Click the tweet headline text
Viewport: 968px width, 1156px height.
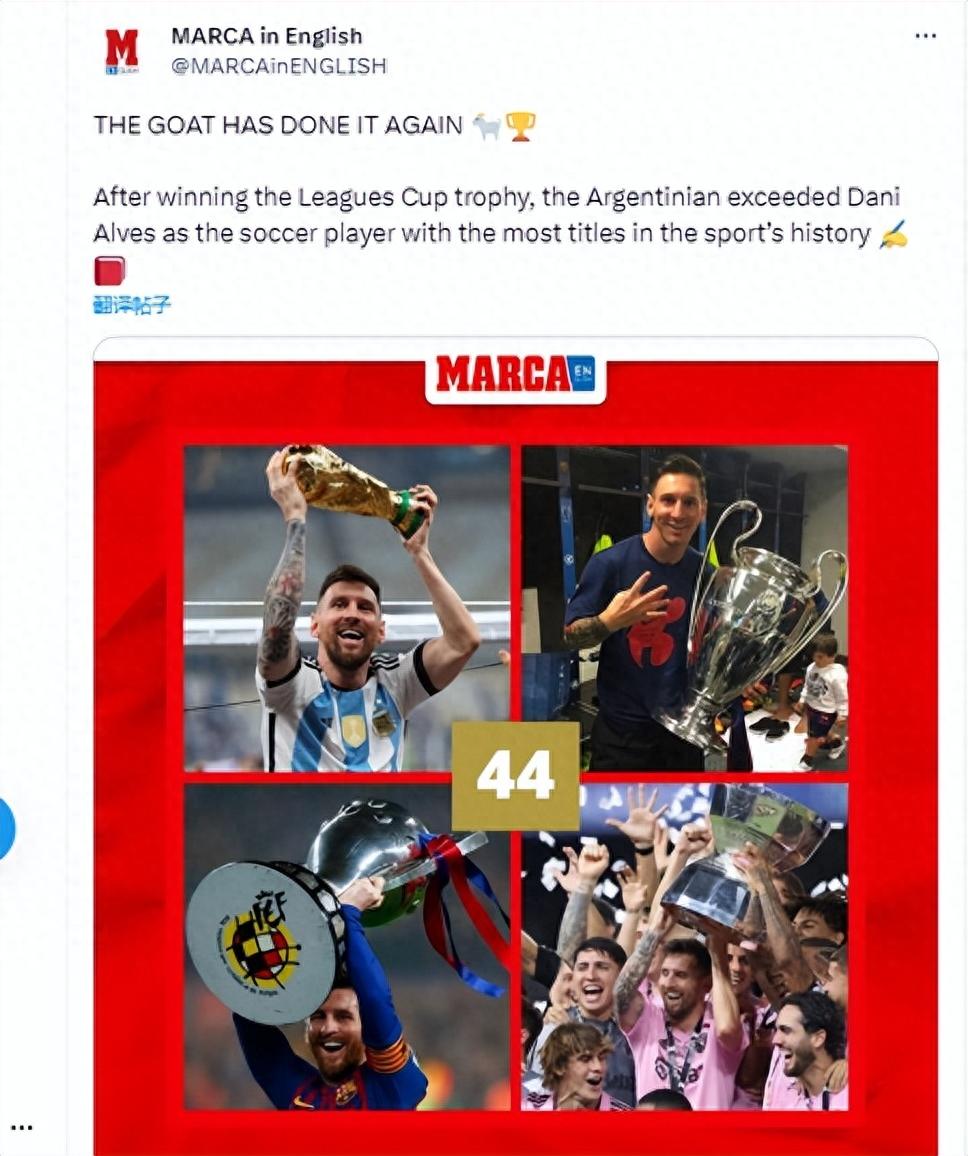tap(277, 125)
